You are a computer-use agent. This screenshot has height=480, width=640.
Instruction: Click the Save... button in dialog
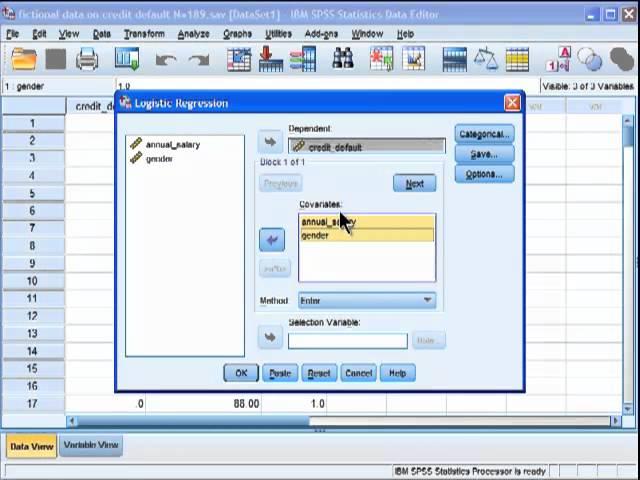pyautogui.click(x=484, y=154)
